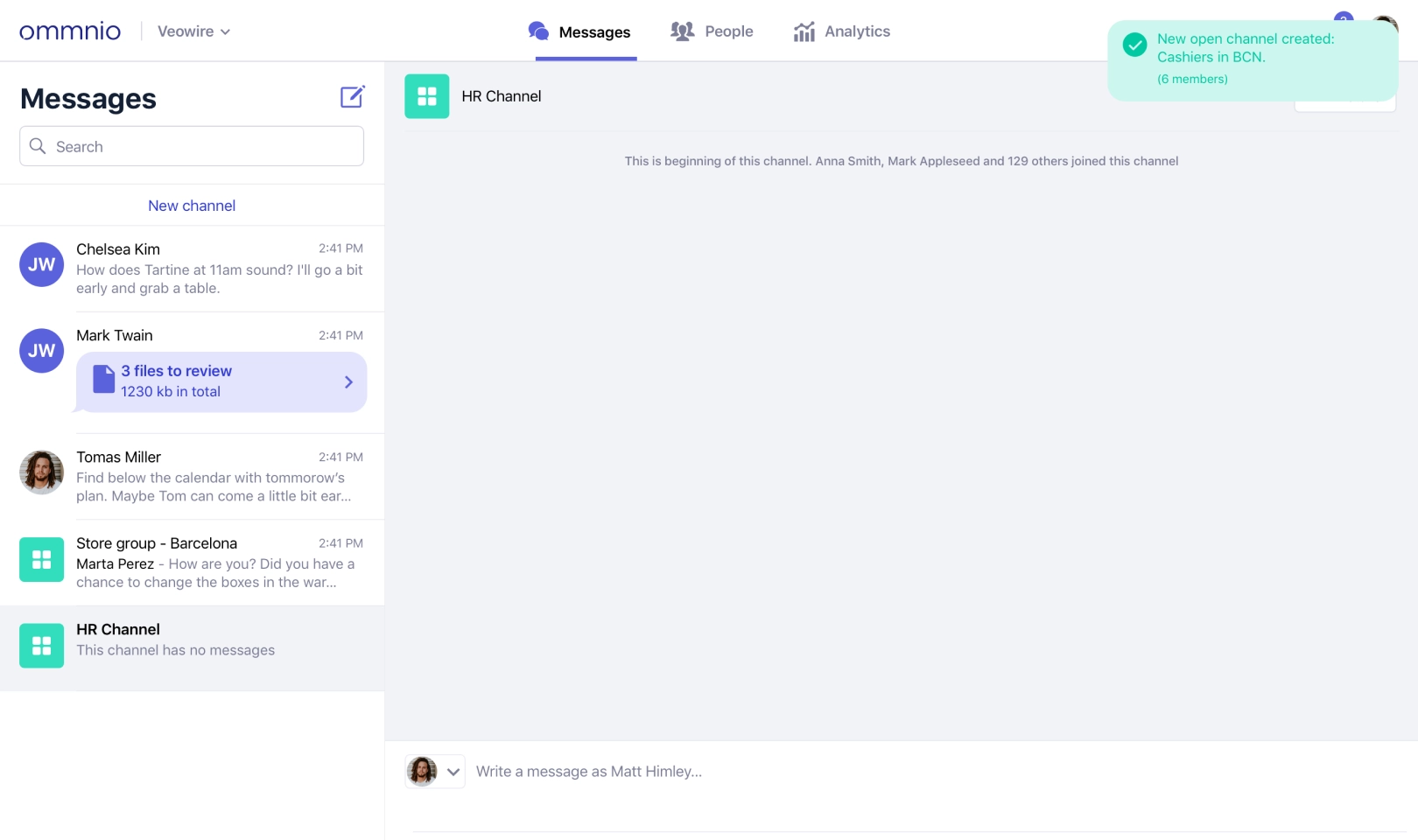Expand the sender identity dropdown chevron
Viewport: 1418px width, 840px height.
[453, 772]
